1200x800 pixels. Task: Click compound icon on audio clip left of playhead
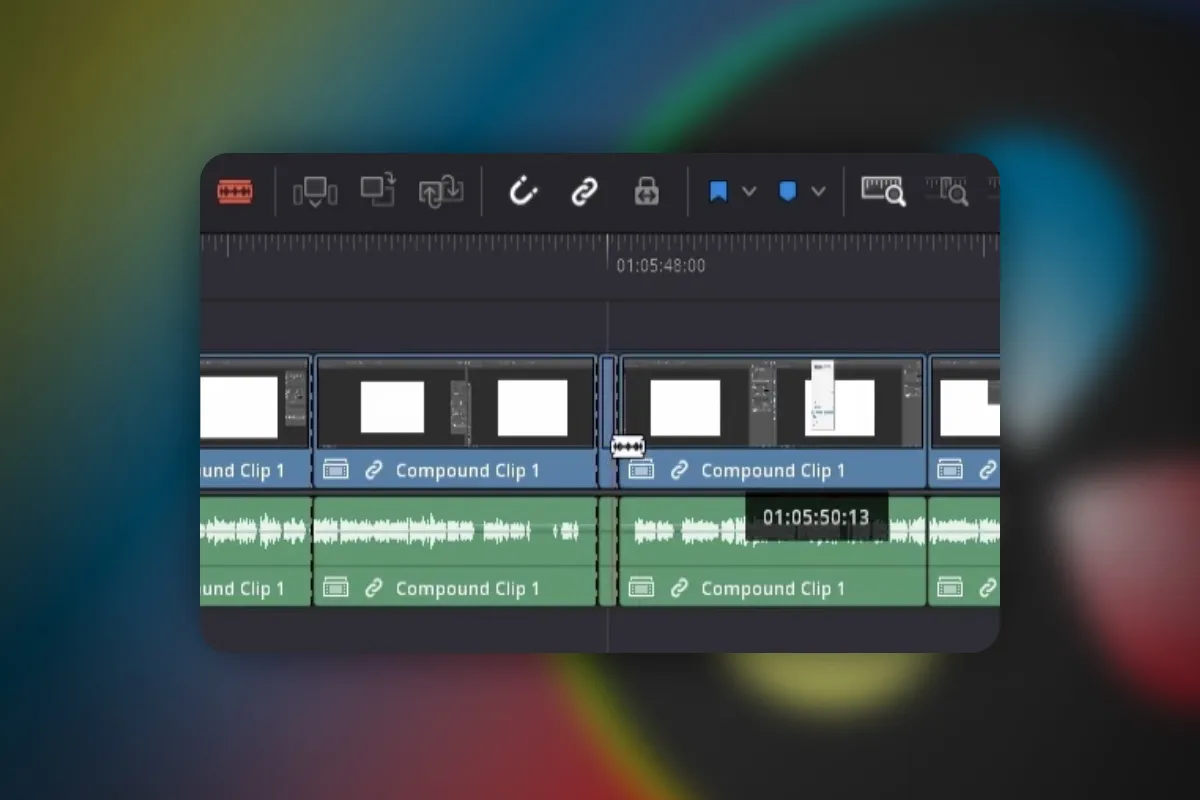click(336, 588)
